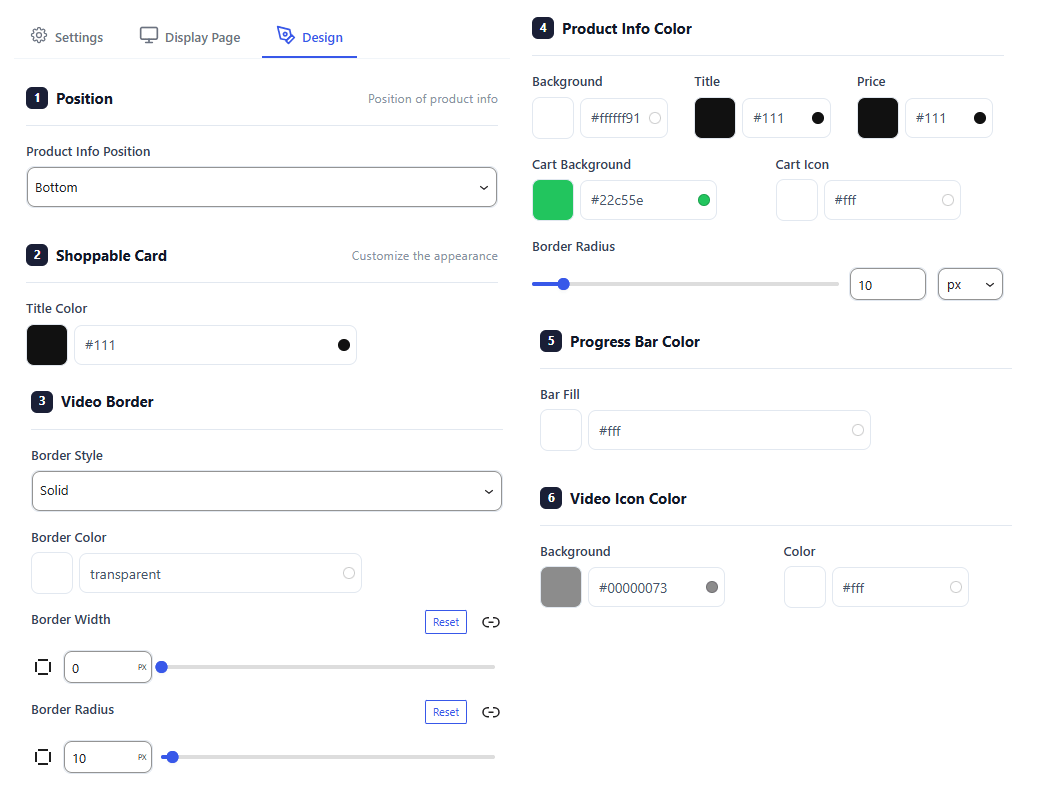Edit the Price hex color field
1039x797 pixels.
(949, 118)
